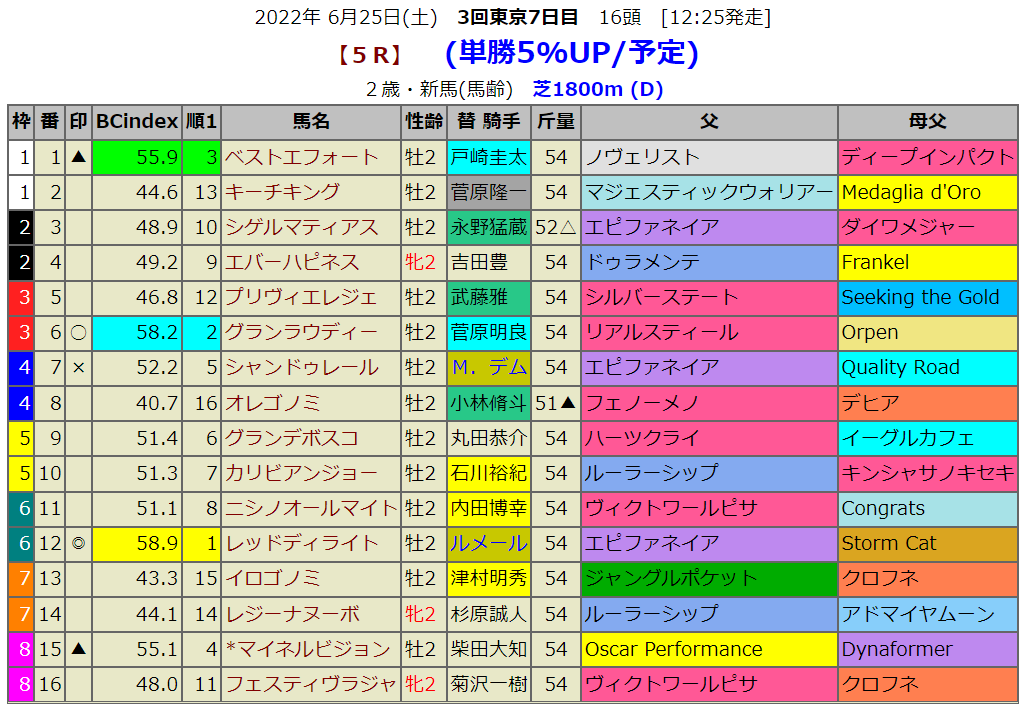Click the 馬名 column header

click(311, 122)
